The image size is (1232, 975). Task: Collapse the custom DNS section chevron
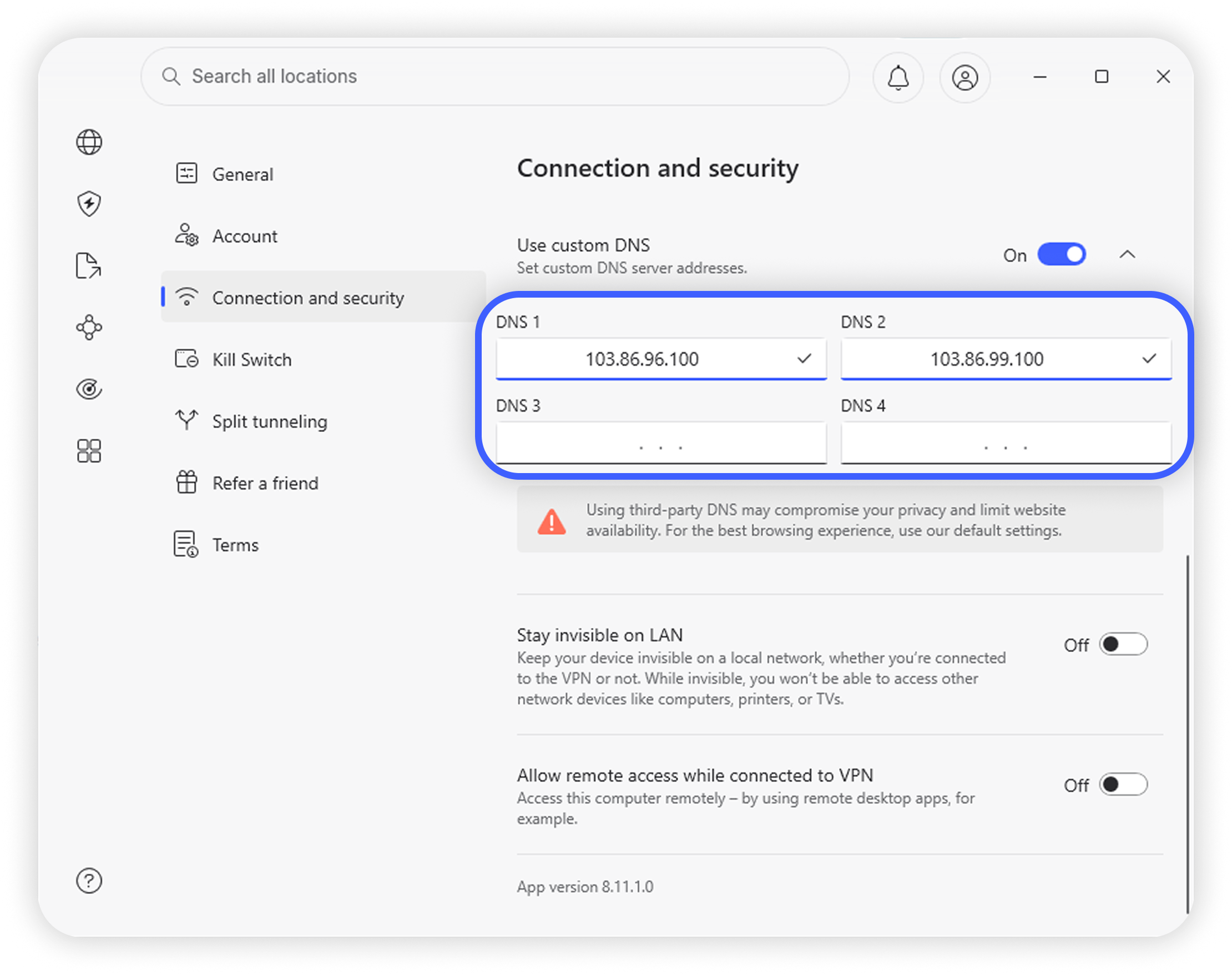click(1127, 255)
